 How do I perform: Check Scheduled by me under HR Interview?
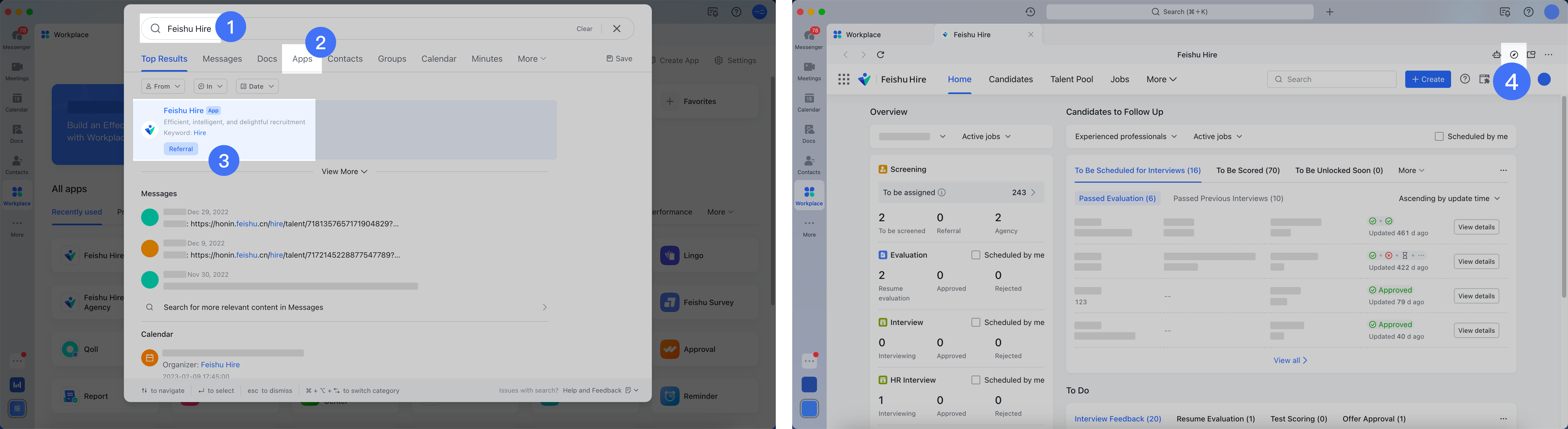pos(976,380)
